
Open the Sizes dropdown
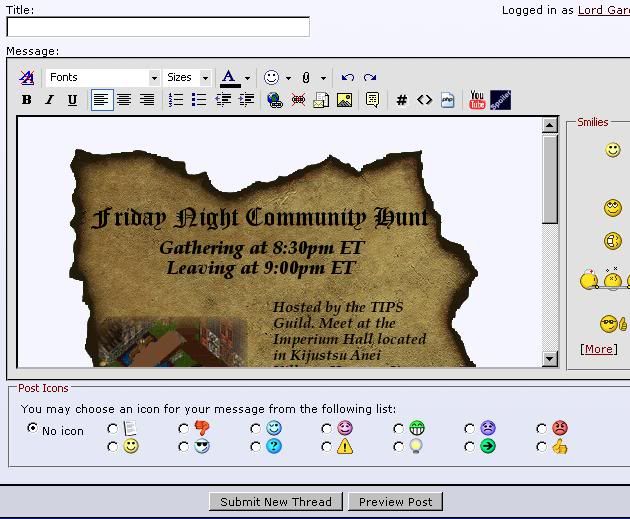click(187, 77)
